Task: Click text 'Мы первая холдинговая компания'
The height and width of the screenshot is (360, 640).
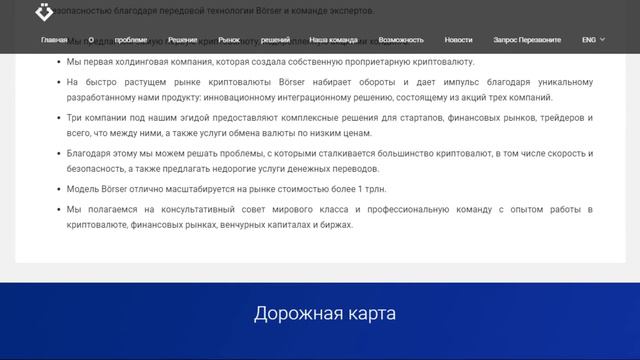Action: (140, 62)
